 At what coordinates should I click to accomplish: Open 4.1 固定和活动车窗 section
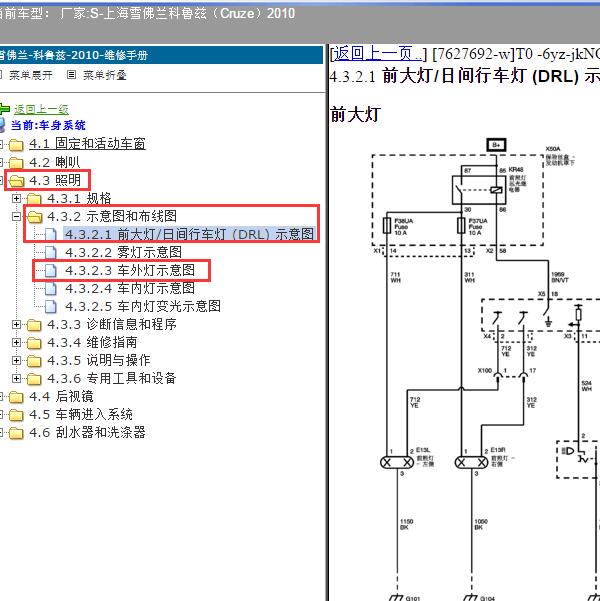point(87,144)
